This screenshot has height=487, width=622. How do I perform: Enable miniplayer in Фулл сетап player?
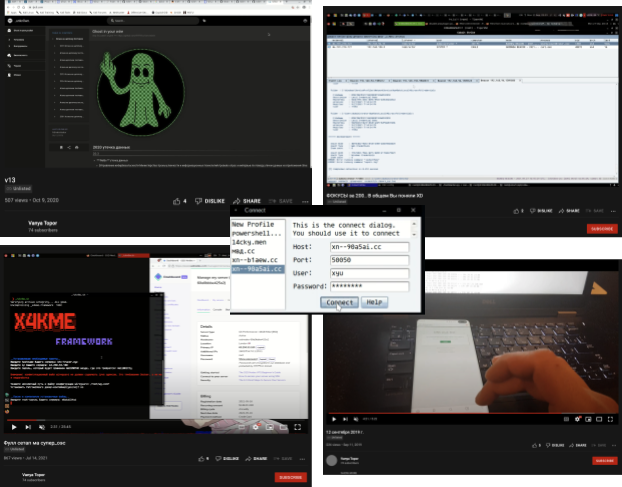tap(269, 427)
